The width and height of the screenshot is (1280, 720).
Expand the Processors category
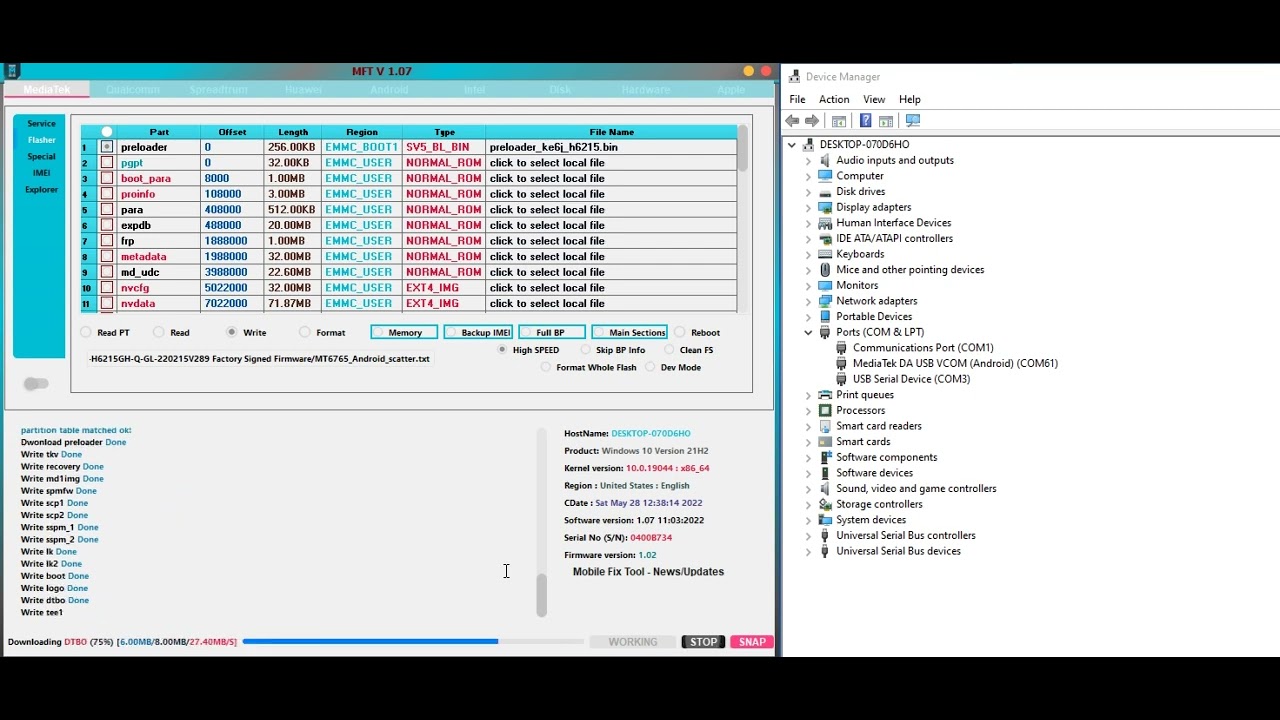click(808, 410)
